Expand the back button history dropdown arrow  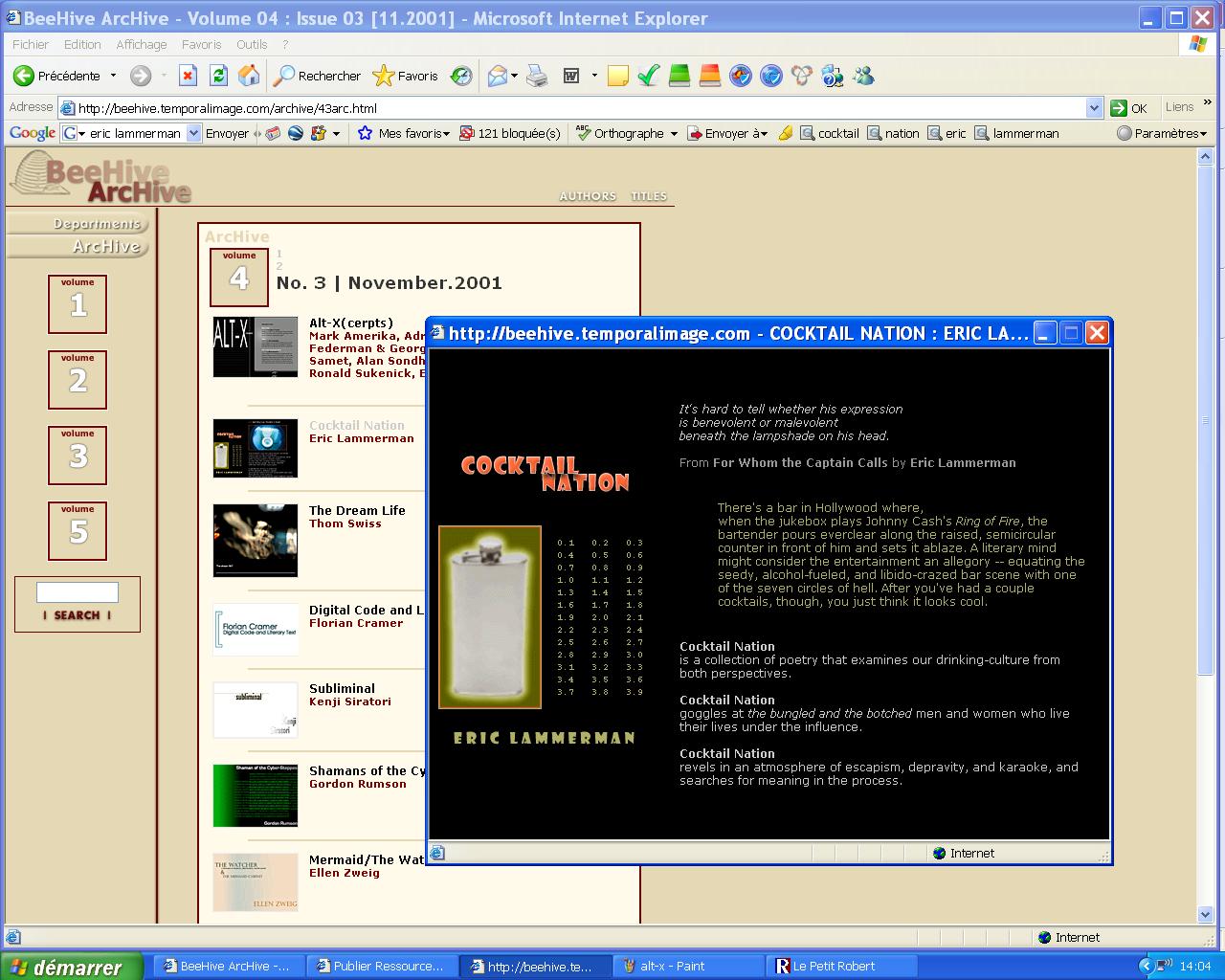[113, 76]
